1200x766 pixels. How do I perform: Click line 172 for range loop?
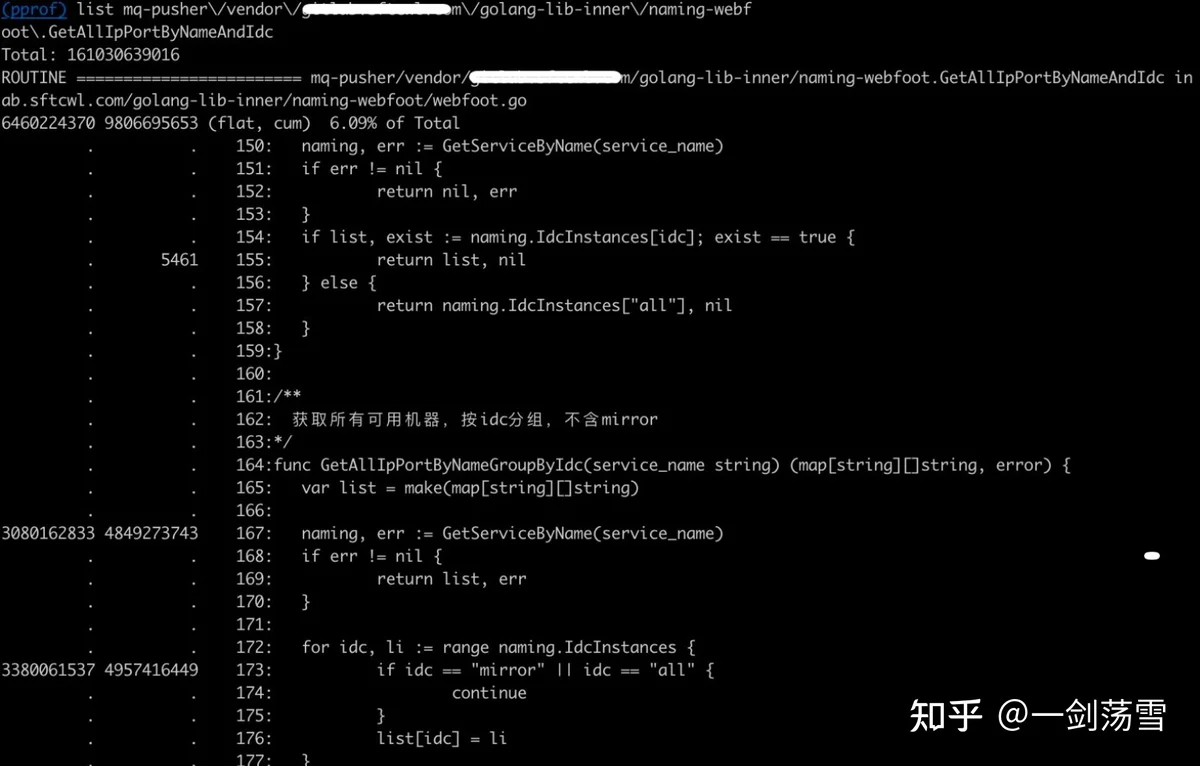coord(489,647)
